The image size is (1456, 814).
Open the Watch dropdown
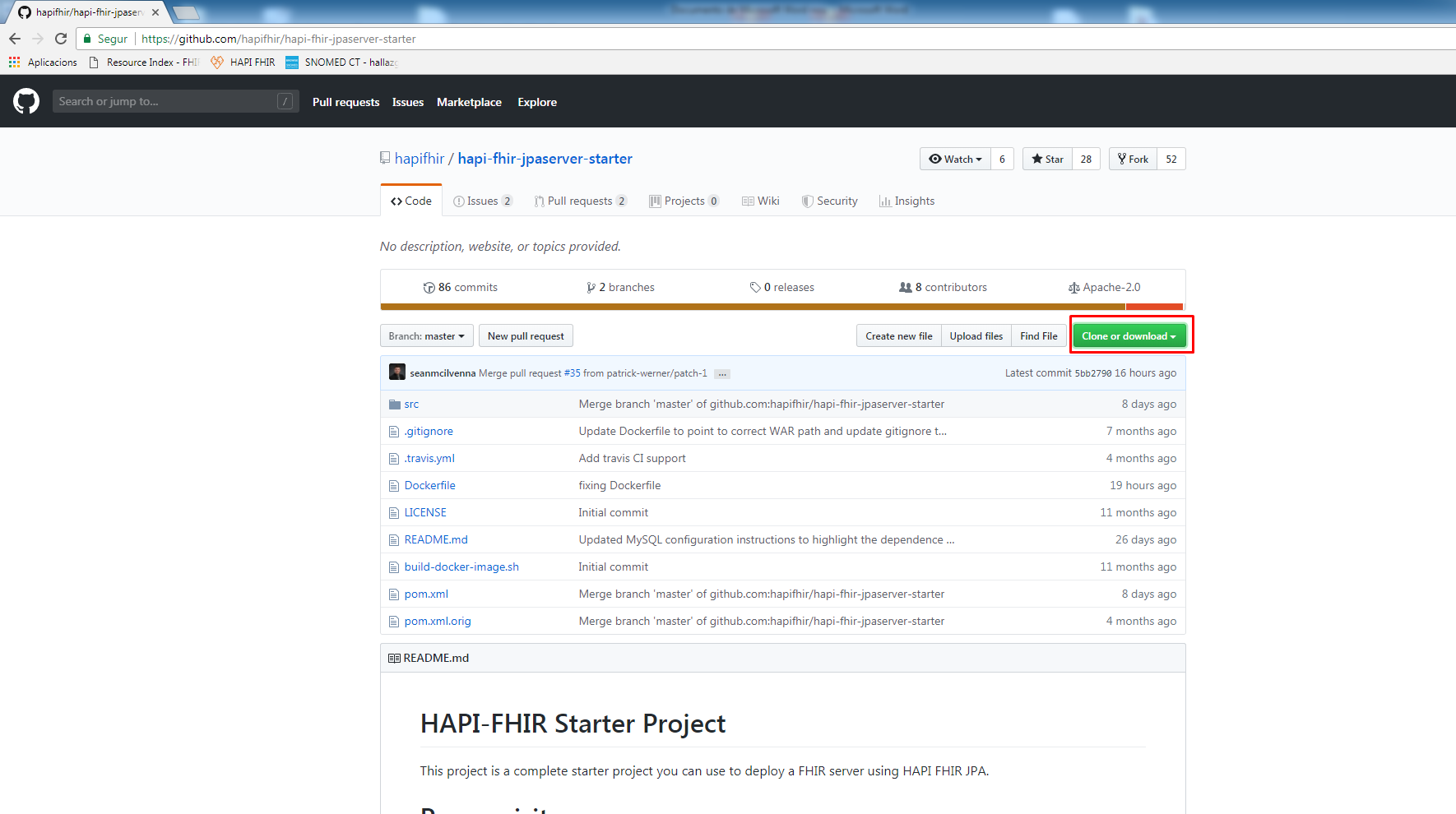tap(955, 160)
